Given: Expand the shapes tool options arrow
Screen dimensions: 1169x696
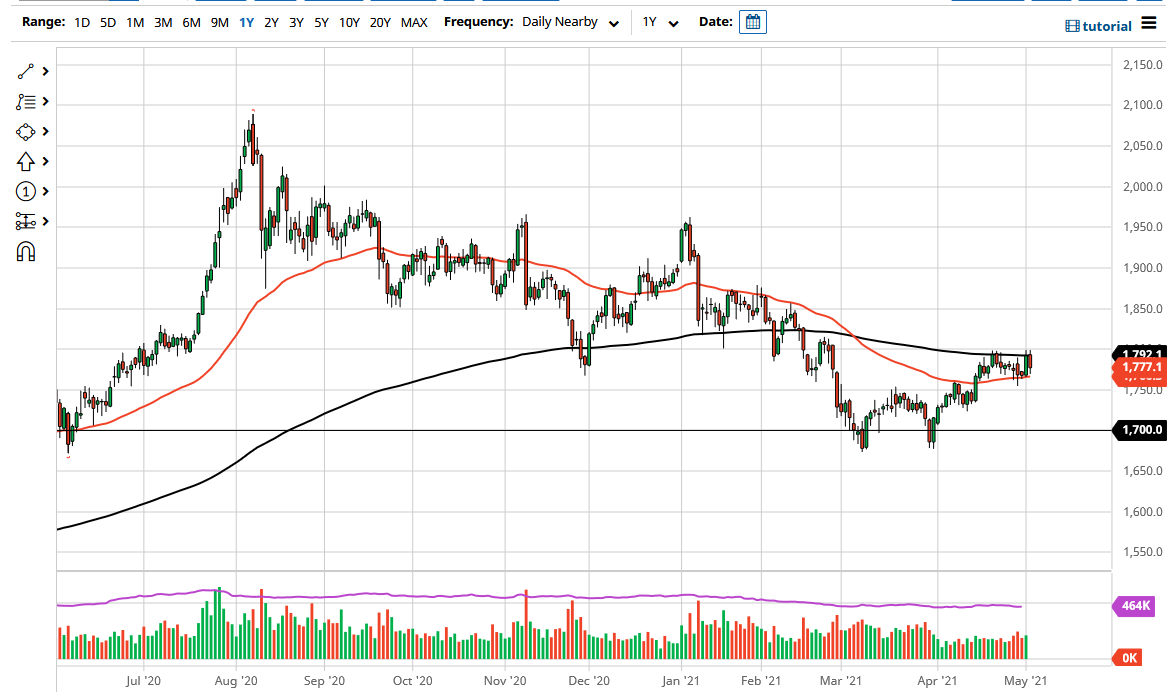Looking at the screenshot, I should click(45, 132).
